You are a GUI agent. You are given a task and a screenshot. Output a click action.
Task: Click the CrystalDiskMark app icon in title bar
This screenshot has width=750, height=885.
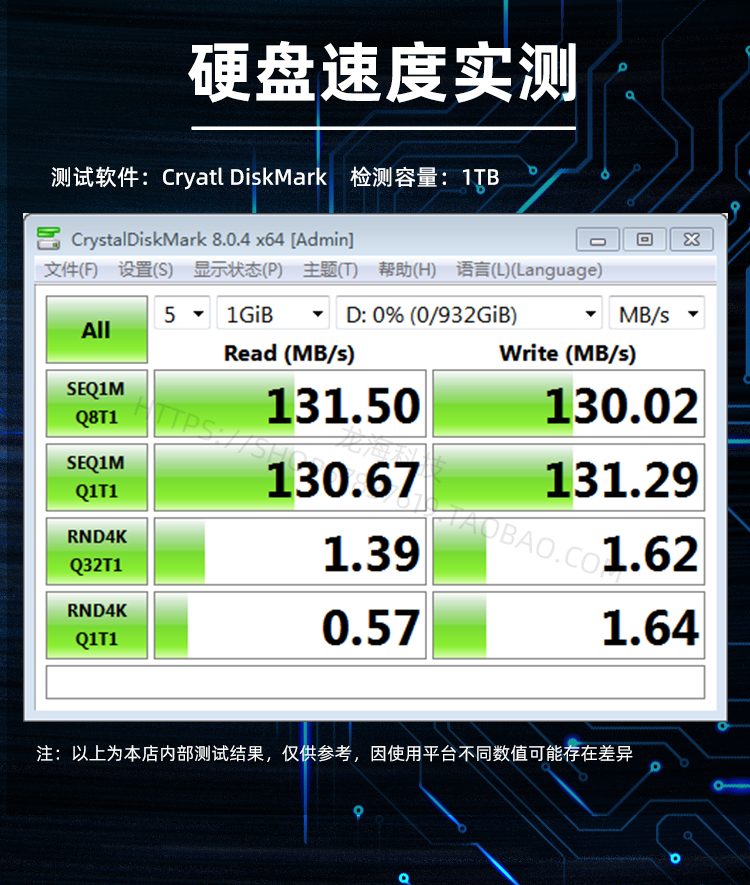tap(49, 239)
